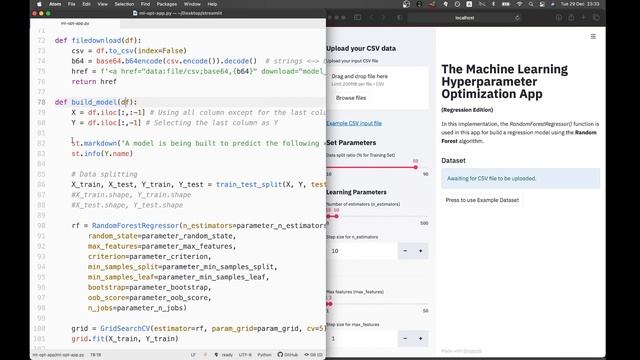Click the Data split ratio slider handle

coord(416,167)
